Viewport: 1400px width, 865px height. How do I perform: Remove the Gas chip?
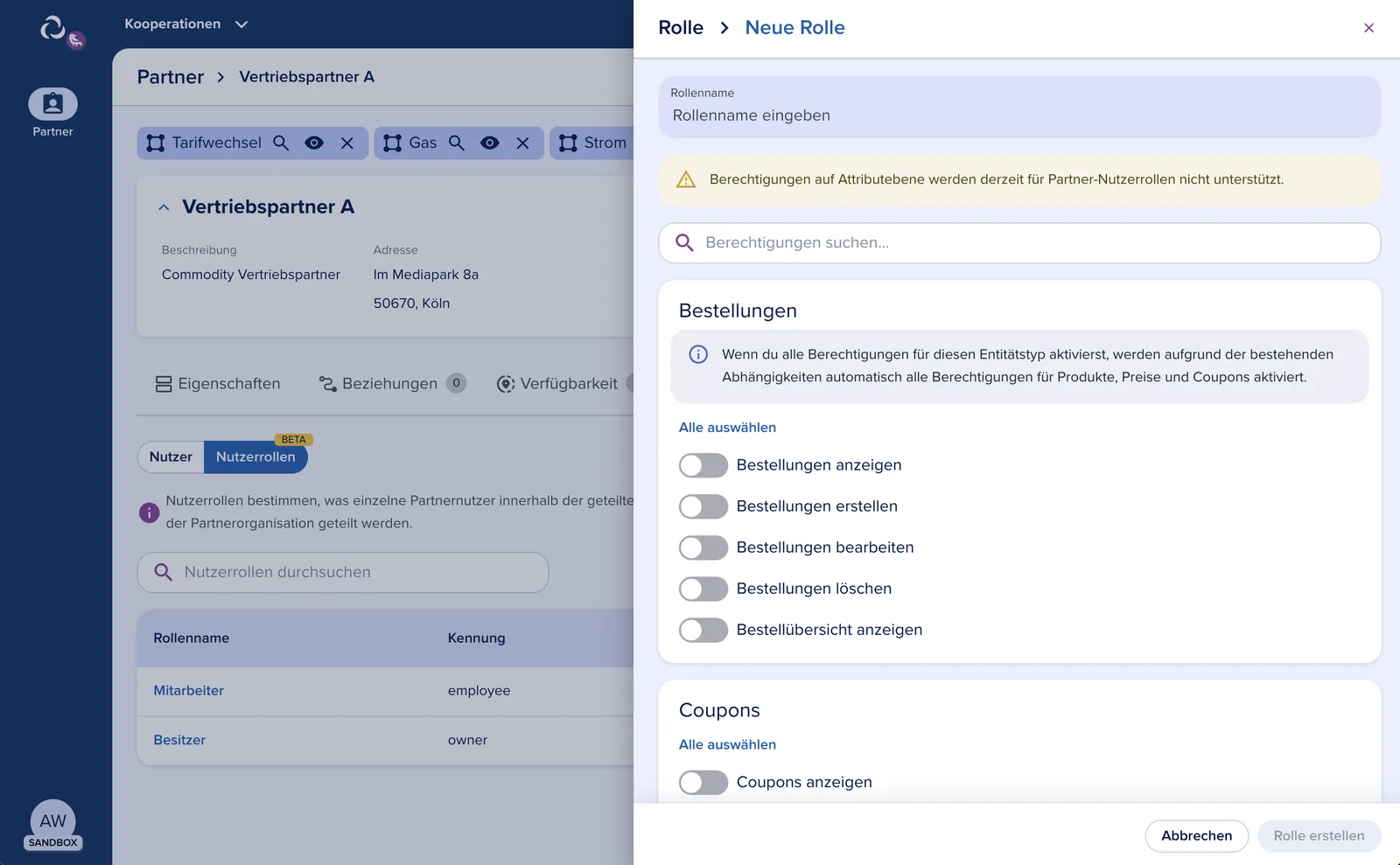pyautogui.click(x=523, y=143)
